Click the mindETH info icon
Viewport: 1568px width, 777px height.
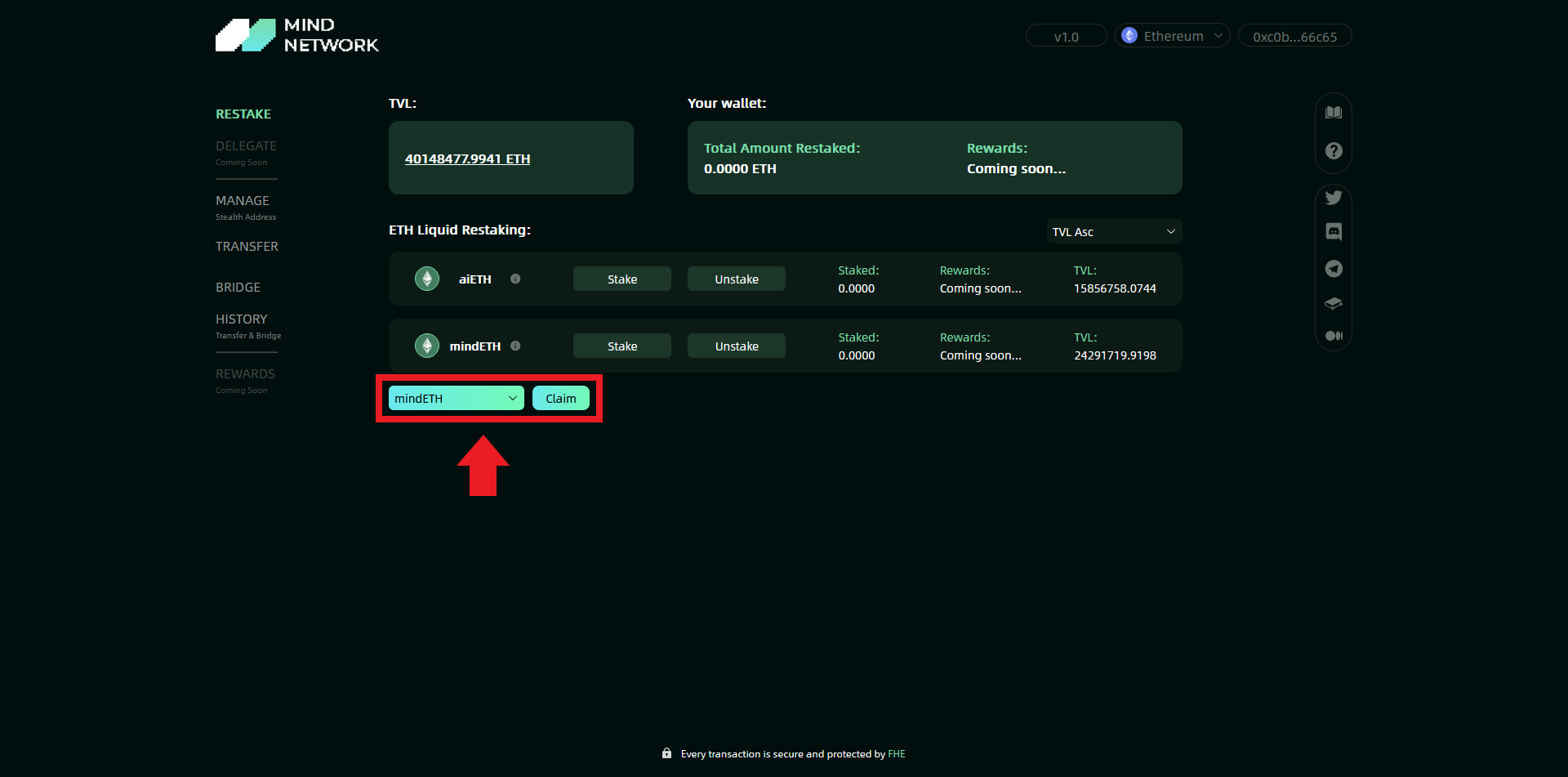click(515, 346)
